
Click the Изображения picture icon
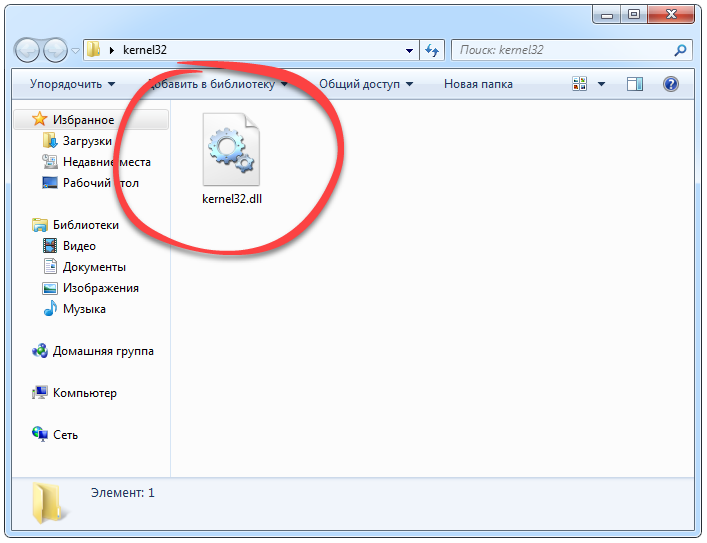tap(50, 288)
